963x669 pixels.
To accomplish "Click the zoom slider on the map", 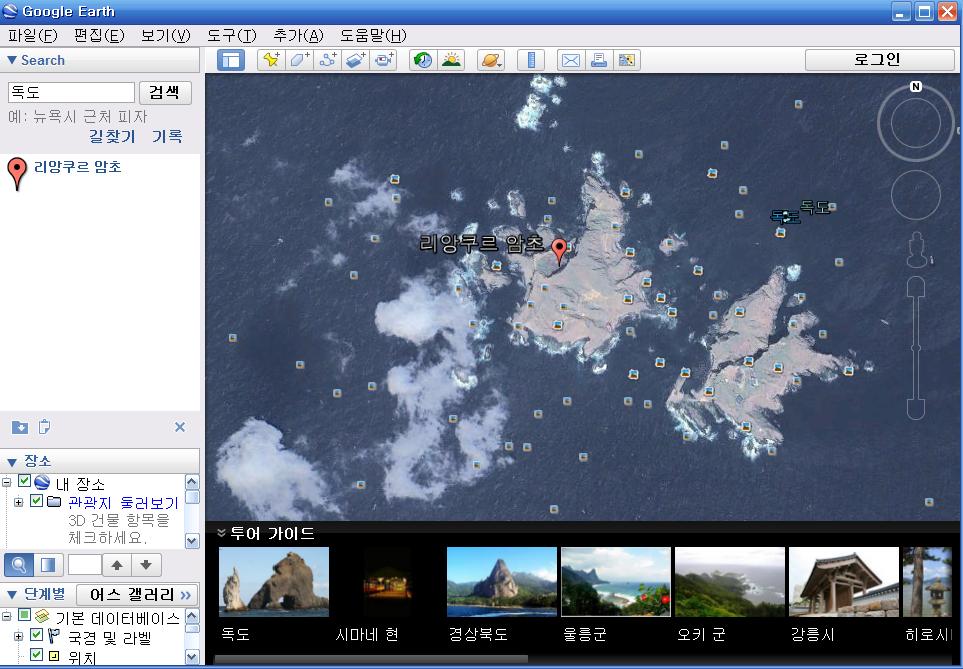I will 915,350.
